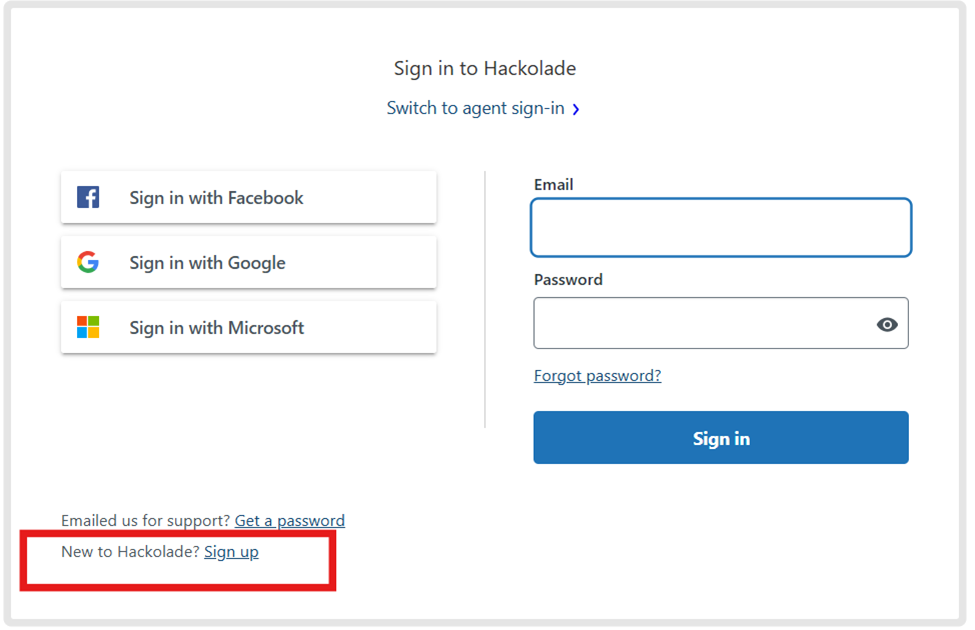This screenshot has height=630, width=975.
Task: Open the Switch to agent sign-in link
Action: tap(475, 108)
